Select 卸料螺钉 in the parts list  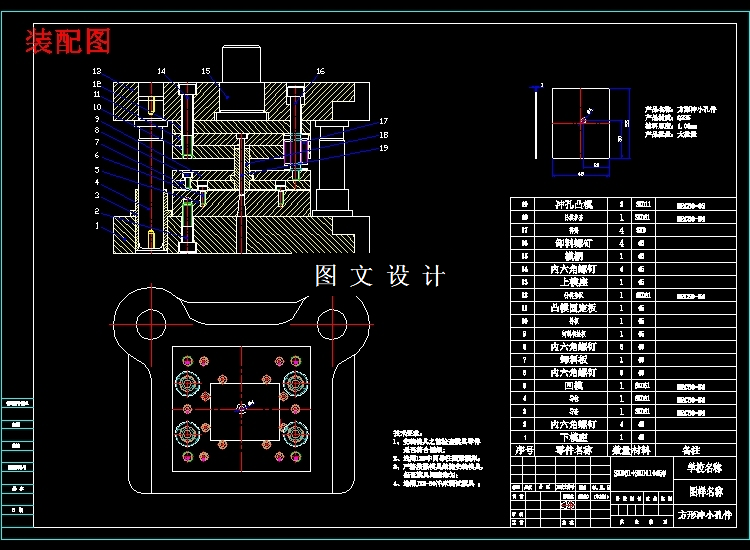[x=574, y=243]
